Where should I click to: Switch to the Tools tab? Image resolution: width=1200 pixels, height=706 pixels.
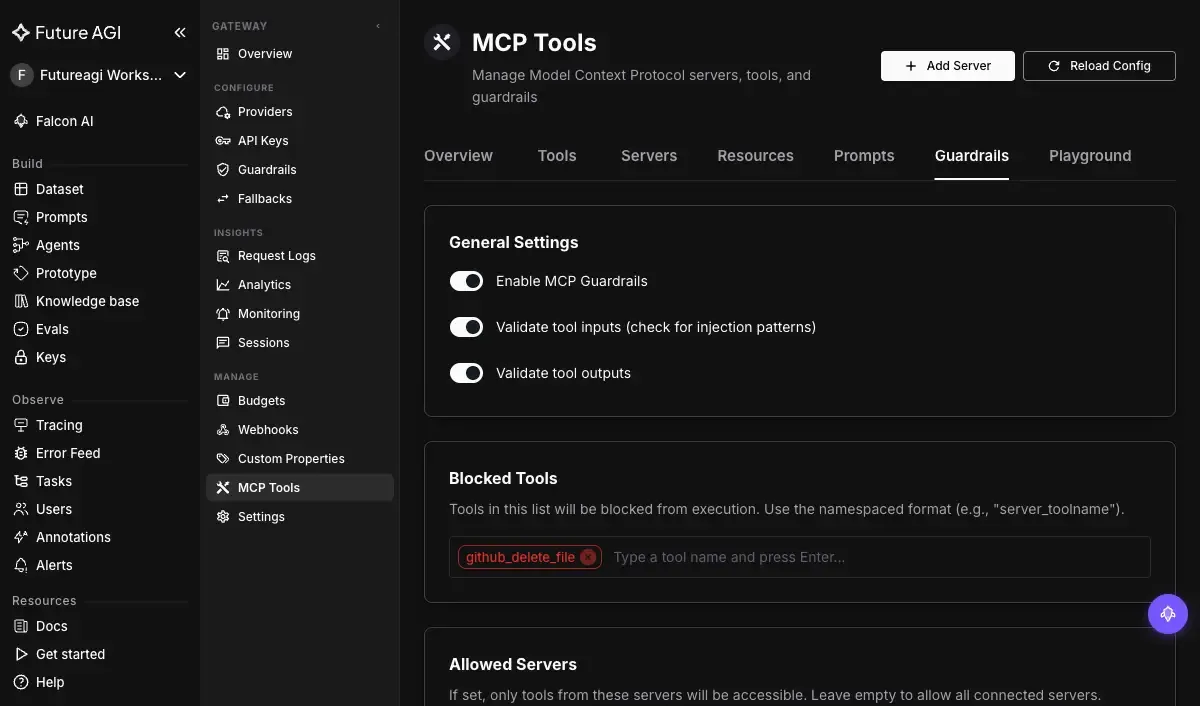click(557, 156)
